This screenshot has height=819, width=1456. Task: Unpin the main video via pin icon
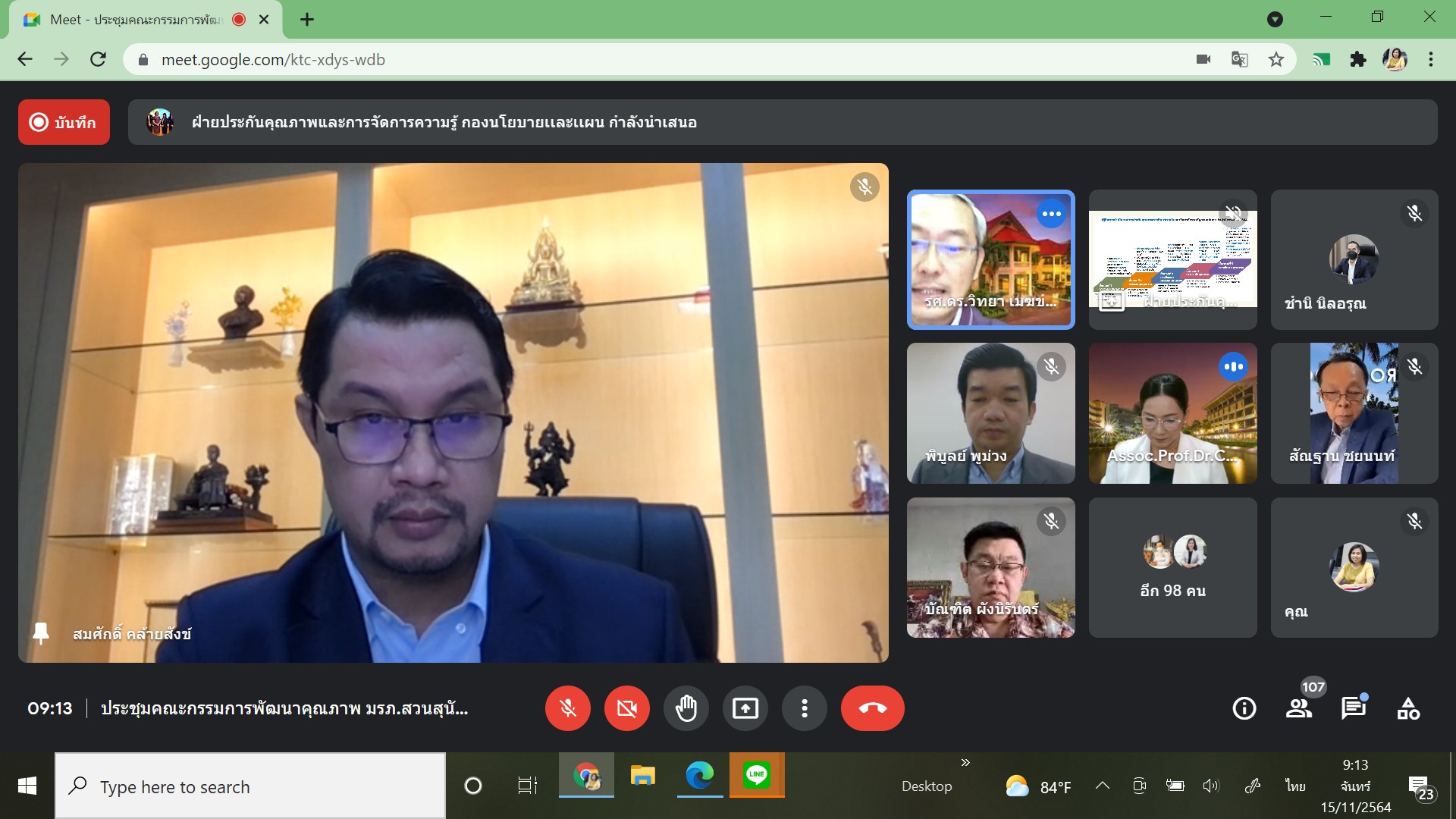pos(41,633)
